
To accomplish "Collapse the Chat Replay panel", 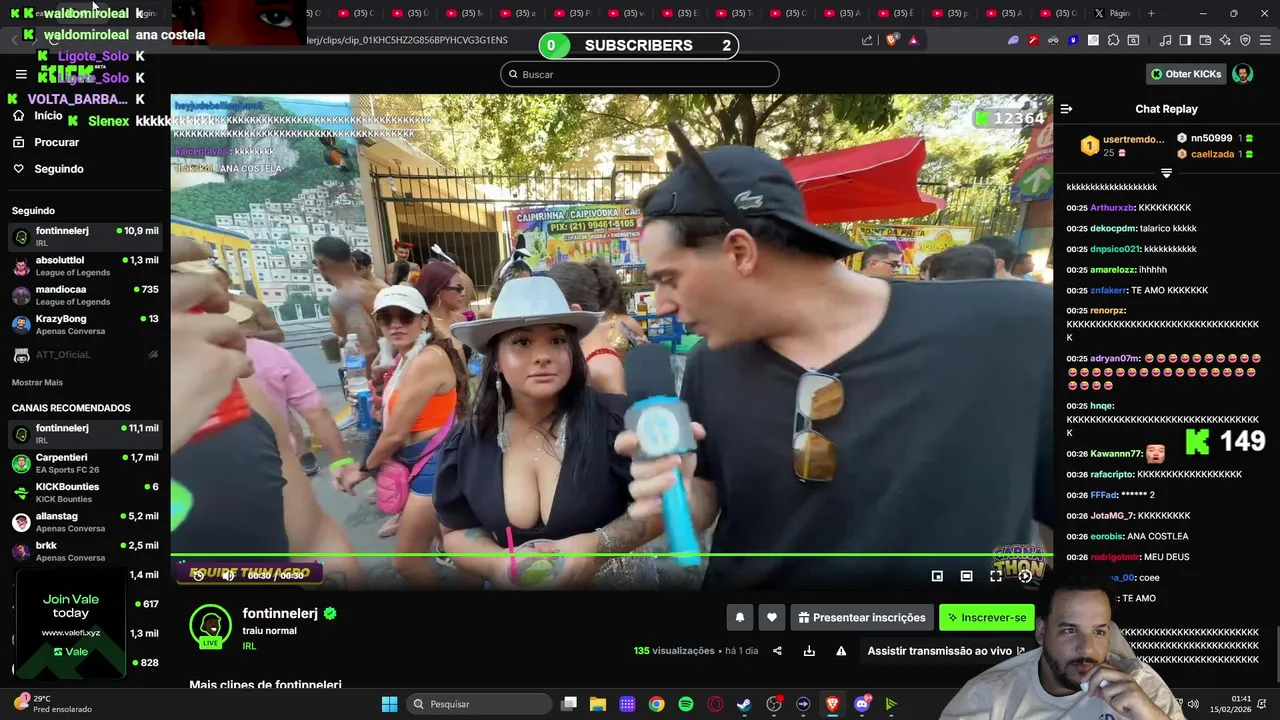I will coord(1066,109).
